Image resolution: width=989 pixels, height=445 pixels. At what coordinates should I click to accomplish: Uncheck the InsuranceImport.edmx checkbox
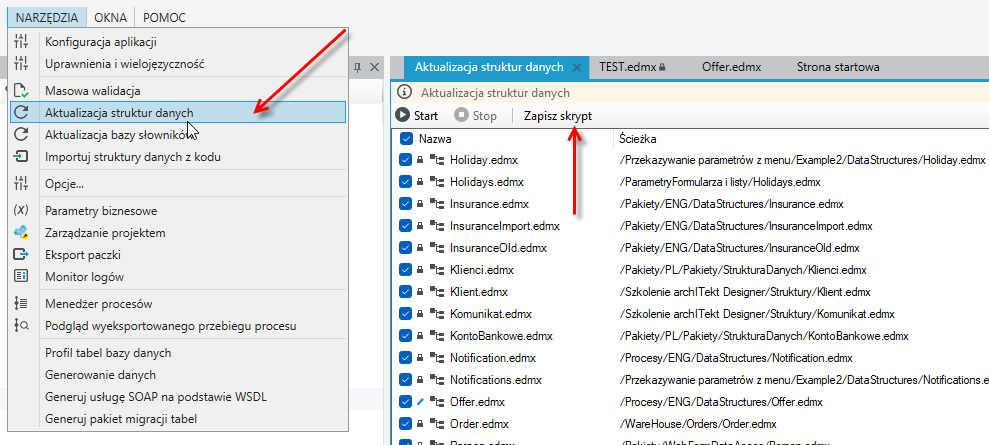(x=406, y=226)
